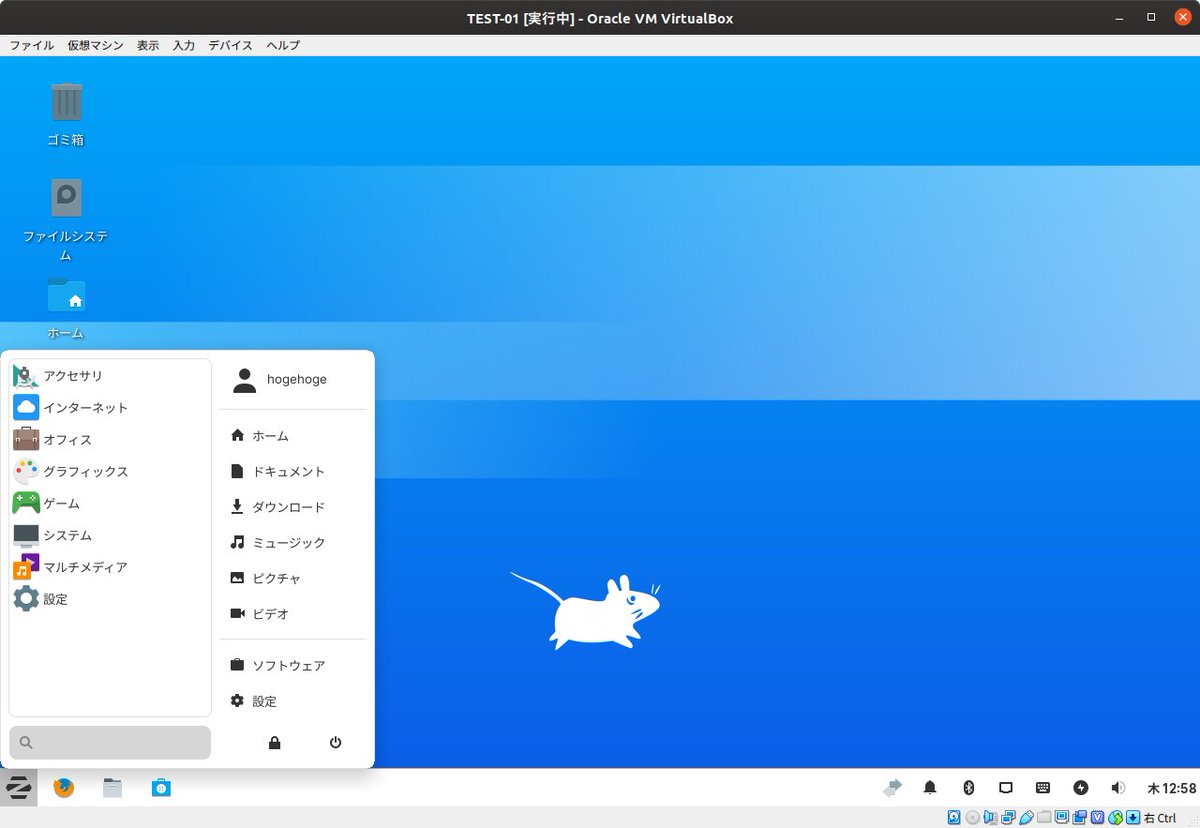Open the ファイル menu in VirtualBox
The width and height of the screenshot is (1200, 828).
(32, 45)
